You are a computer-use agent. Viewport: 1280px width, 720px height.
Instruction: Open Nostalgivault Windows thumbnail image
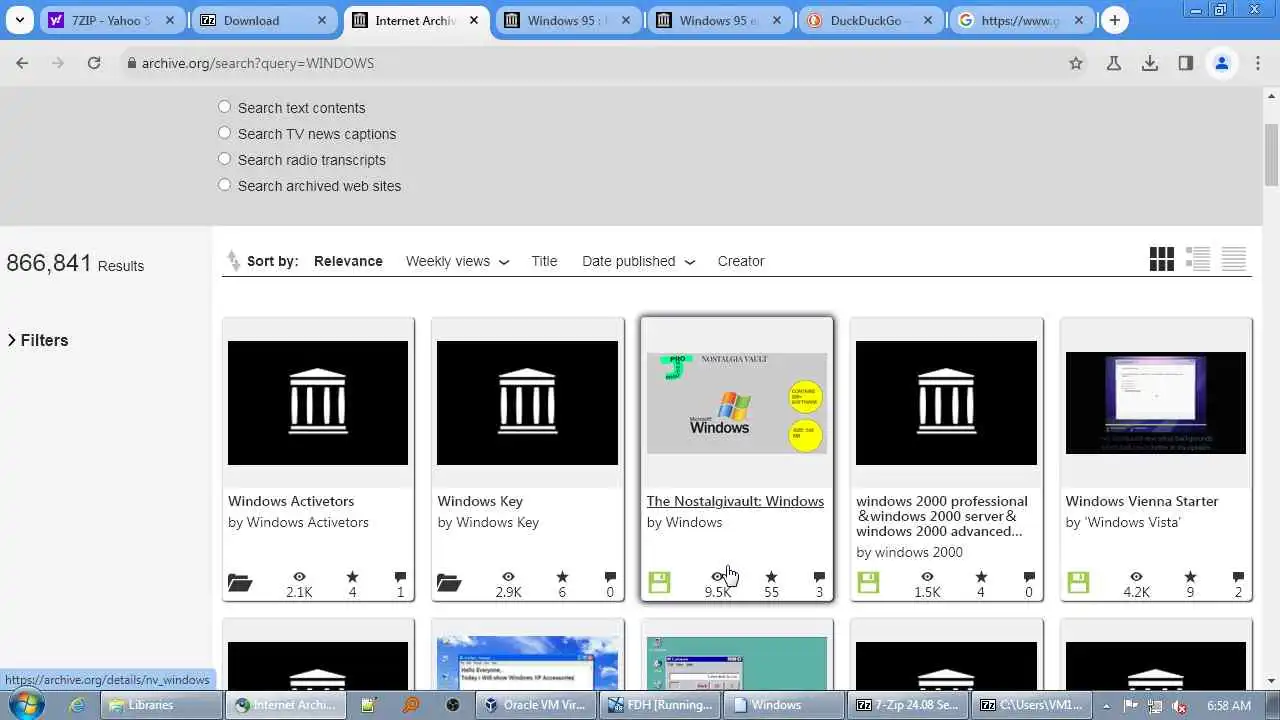coord(737,403)
